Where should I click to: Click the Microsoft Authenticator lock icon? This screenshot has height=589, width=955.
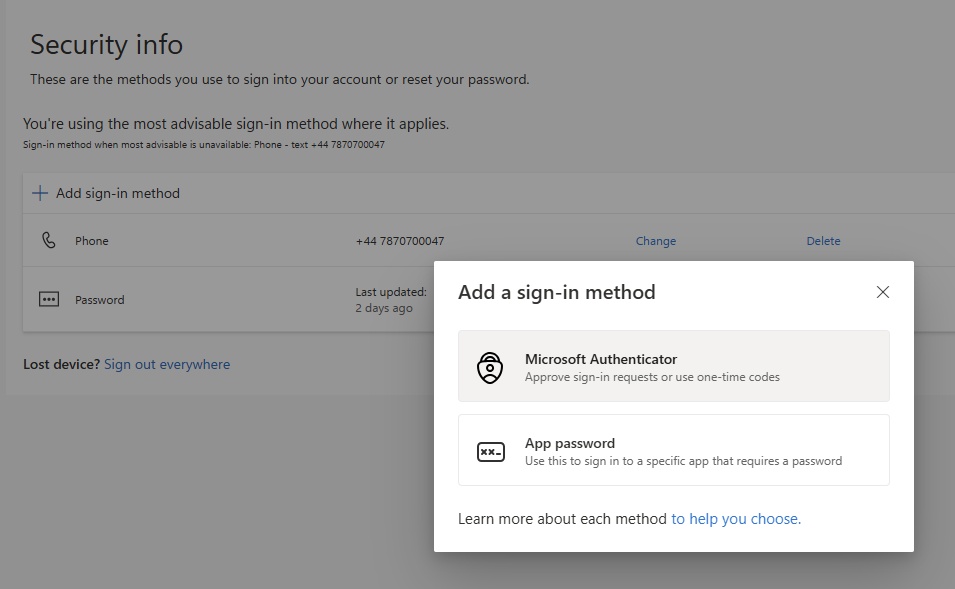tap(489, 367)
